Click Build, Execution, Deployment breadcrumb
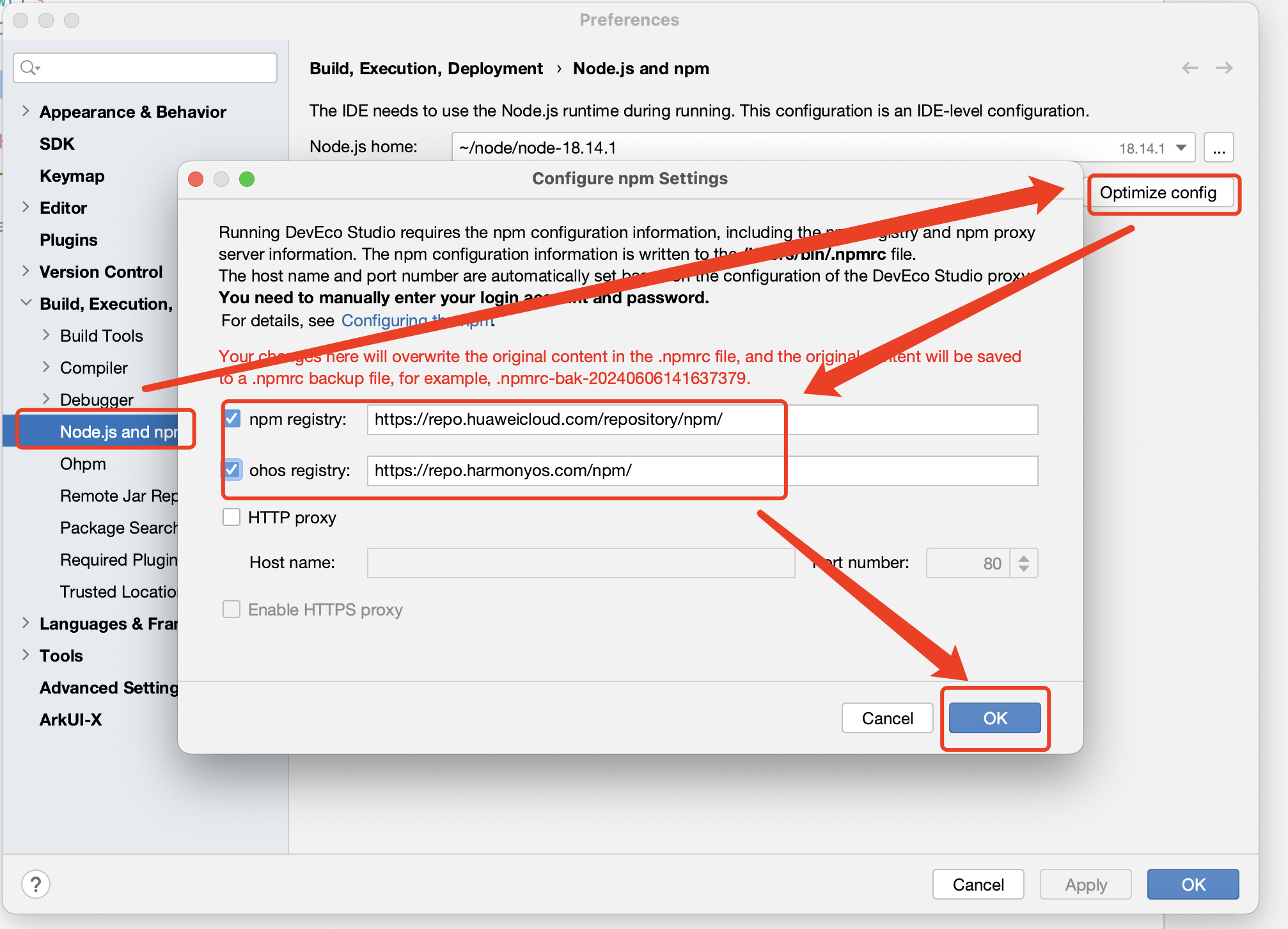Image resolution: width=1288 pixels, height=929 pixels. tap(426, 68)
